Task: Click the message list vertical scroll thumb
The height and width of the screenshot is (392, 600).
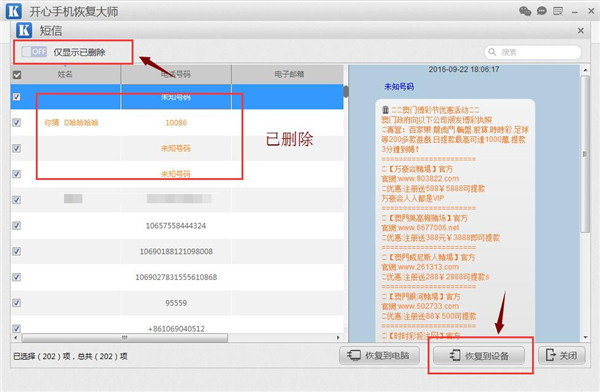Action: click(x=346, y=91)
